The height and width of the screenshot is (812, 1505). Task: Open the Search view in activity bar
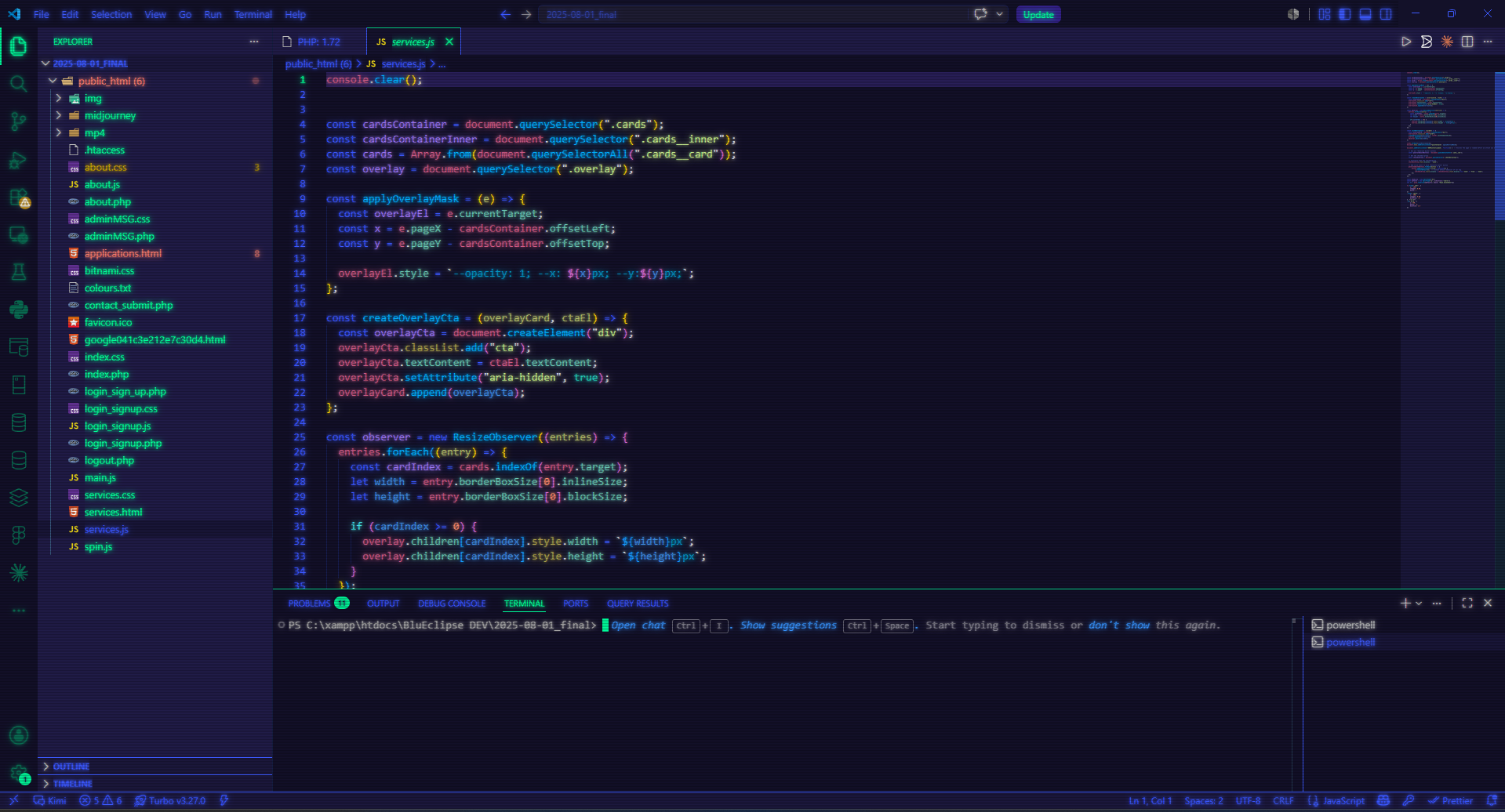tap(18, 84)
